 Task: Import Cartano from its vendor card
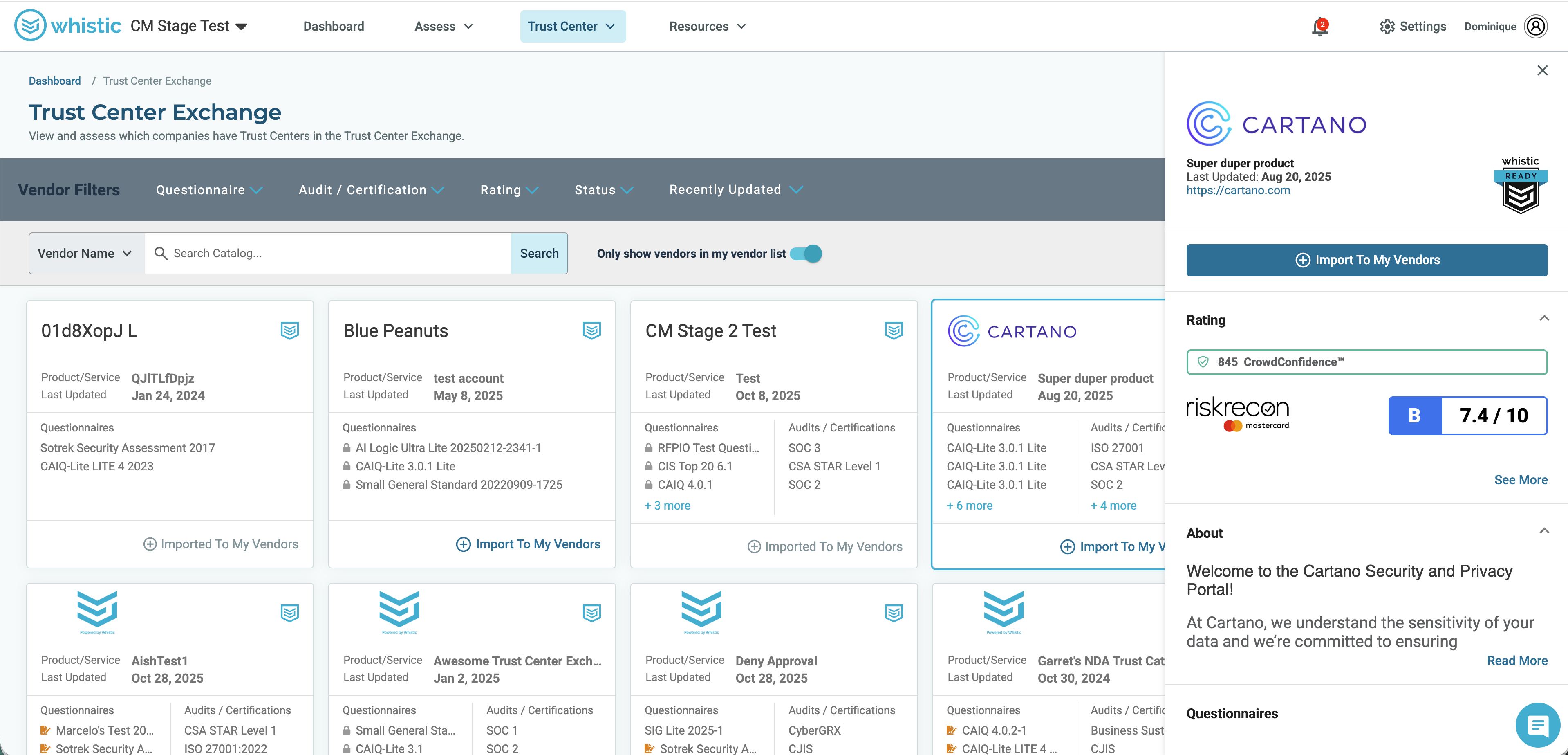click(1113, 547)
